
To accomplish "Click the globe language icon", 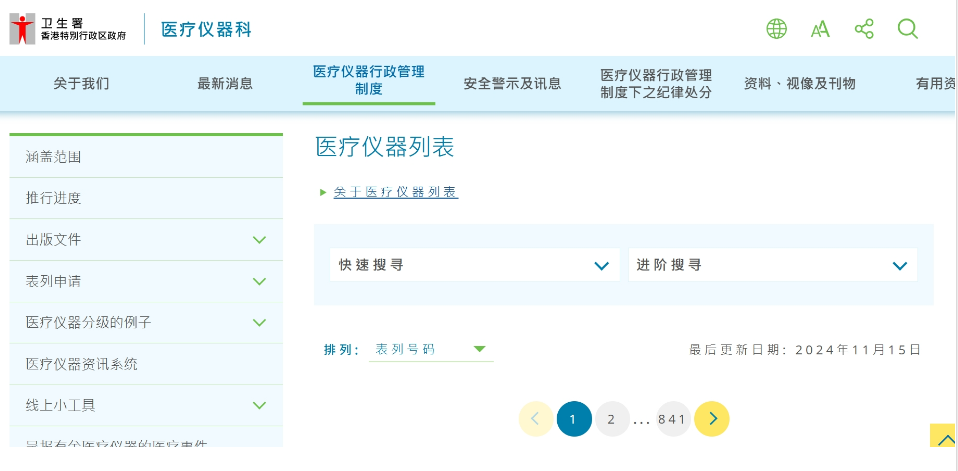I will click(776, 29).
